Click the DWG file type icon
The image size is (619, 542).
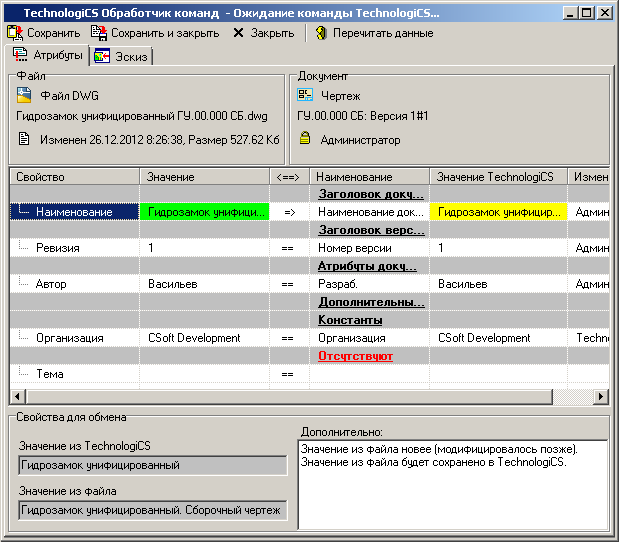pyautogui.click(x=26, y=95)
